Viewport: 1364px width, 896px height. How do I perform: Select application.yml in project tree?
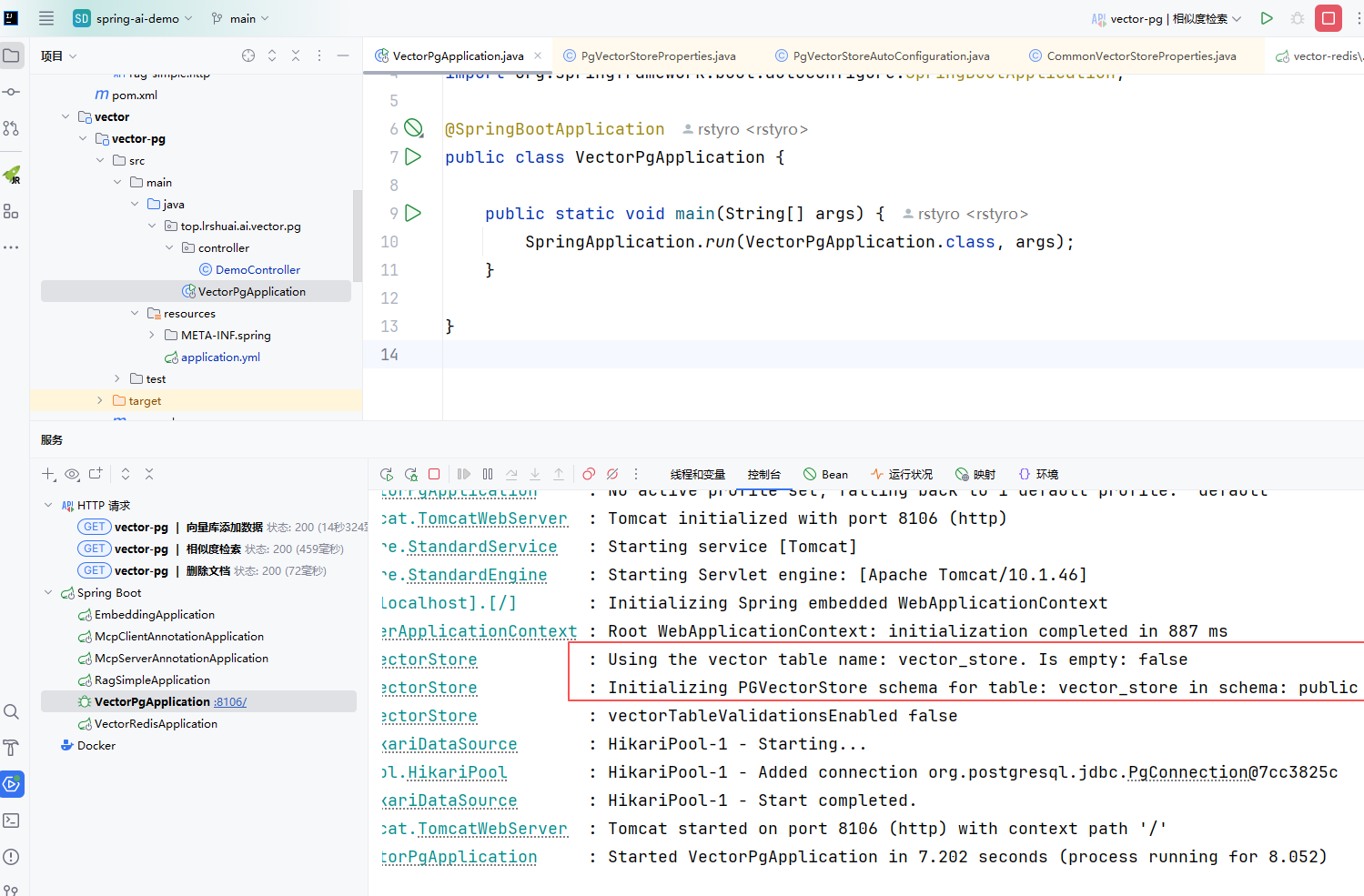[220, 357]
